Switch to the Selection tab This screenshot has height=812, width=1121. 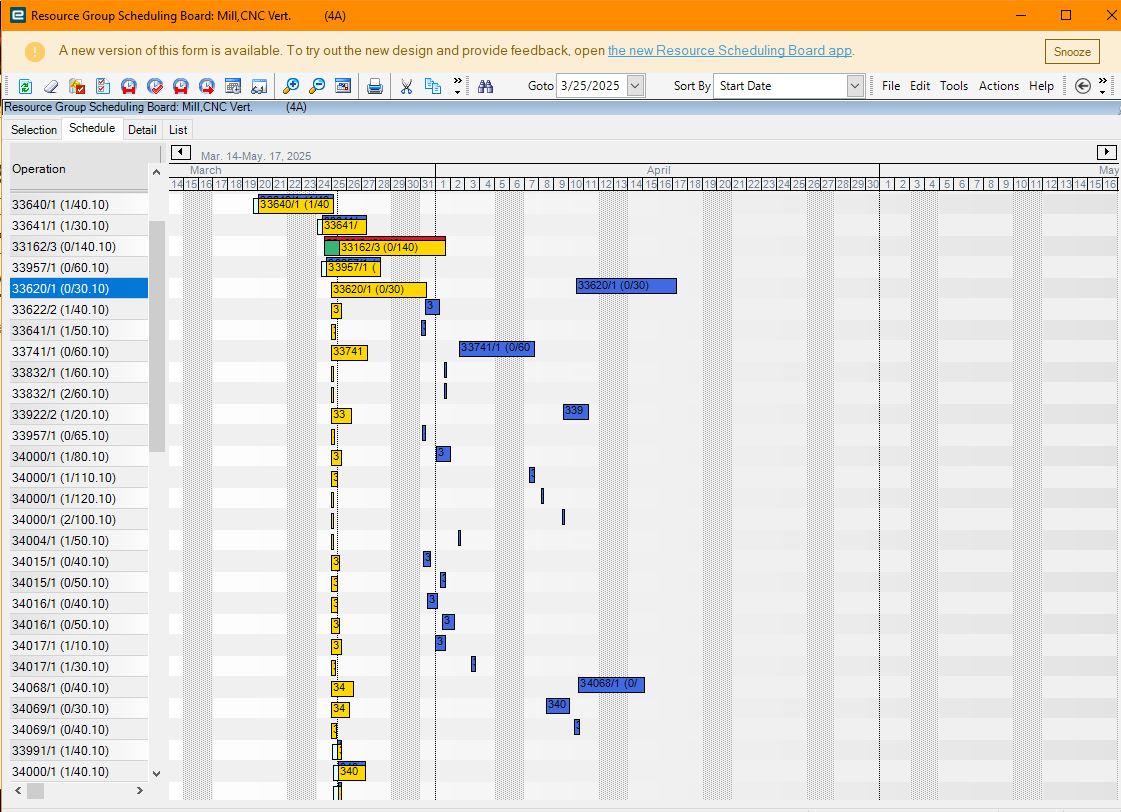click(34, 129)
